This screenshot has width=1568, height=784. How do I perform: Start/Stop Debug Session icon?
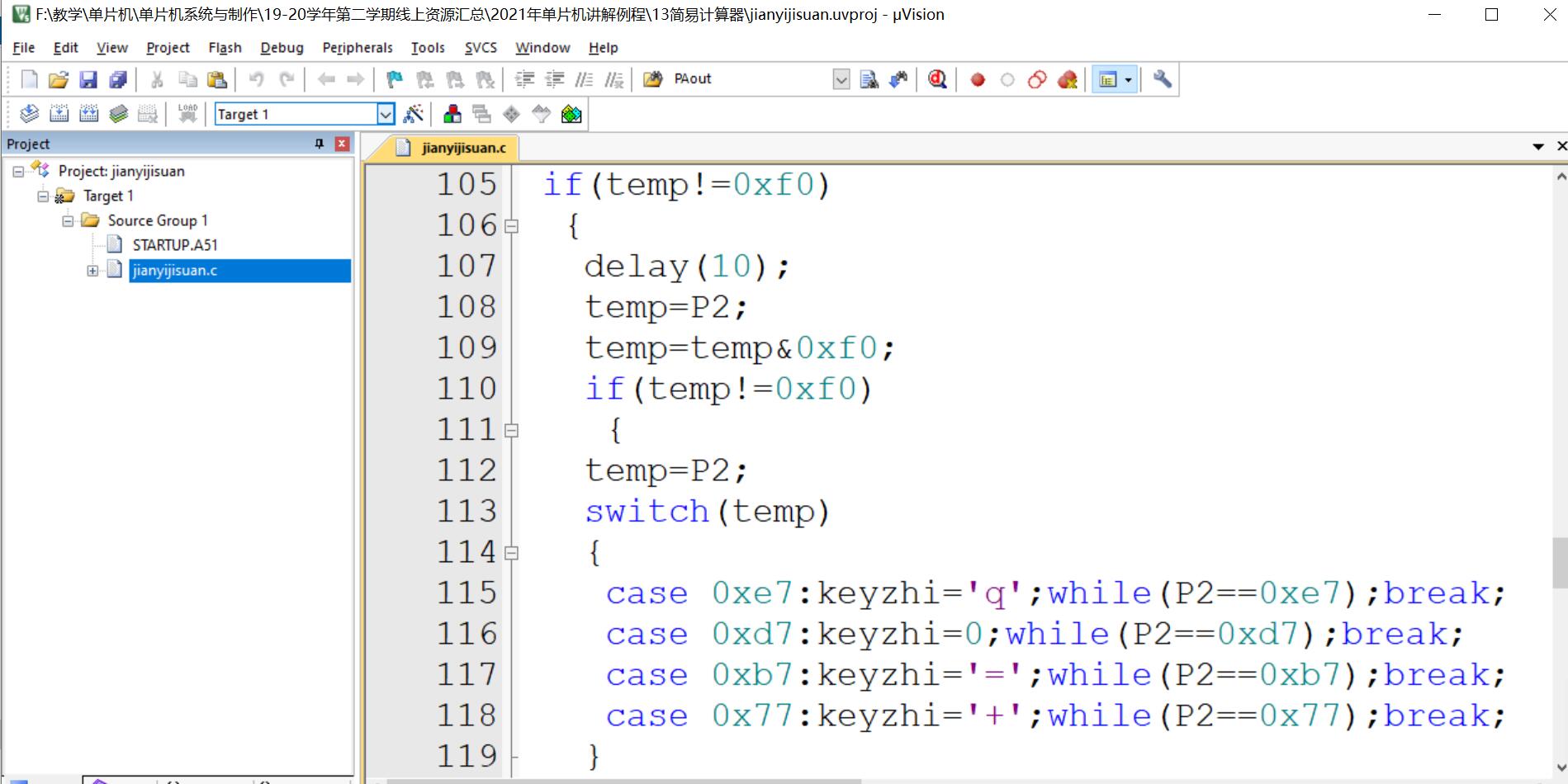937,79
